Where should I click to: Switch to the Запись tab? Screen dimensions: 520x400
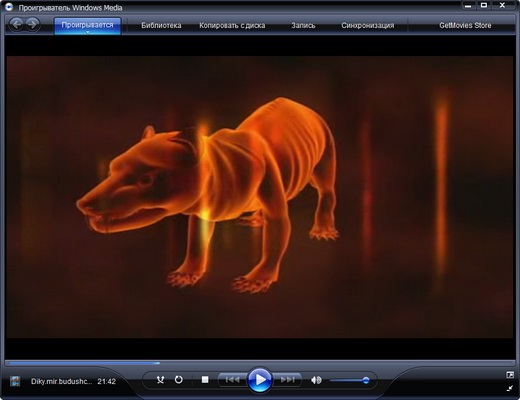click(x=303, y=25)
